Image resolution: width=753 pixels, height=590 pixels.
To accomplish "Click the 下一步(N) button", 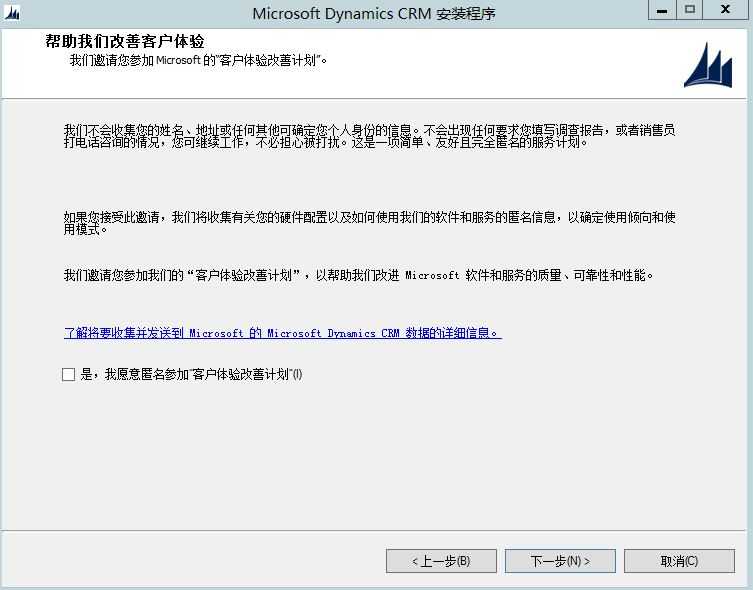I will pyautogui.click(x=560, y=561).
